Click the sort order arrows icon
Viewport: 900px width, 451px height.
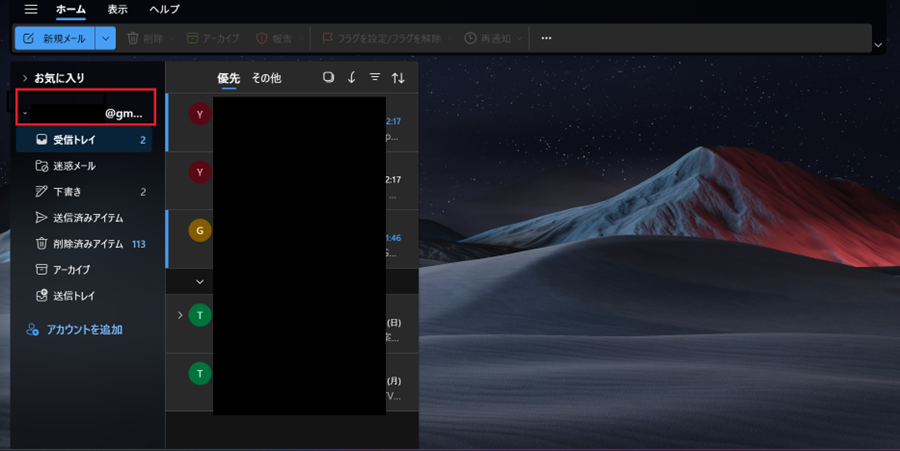[398, 78]
